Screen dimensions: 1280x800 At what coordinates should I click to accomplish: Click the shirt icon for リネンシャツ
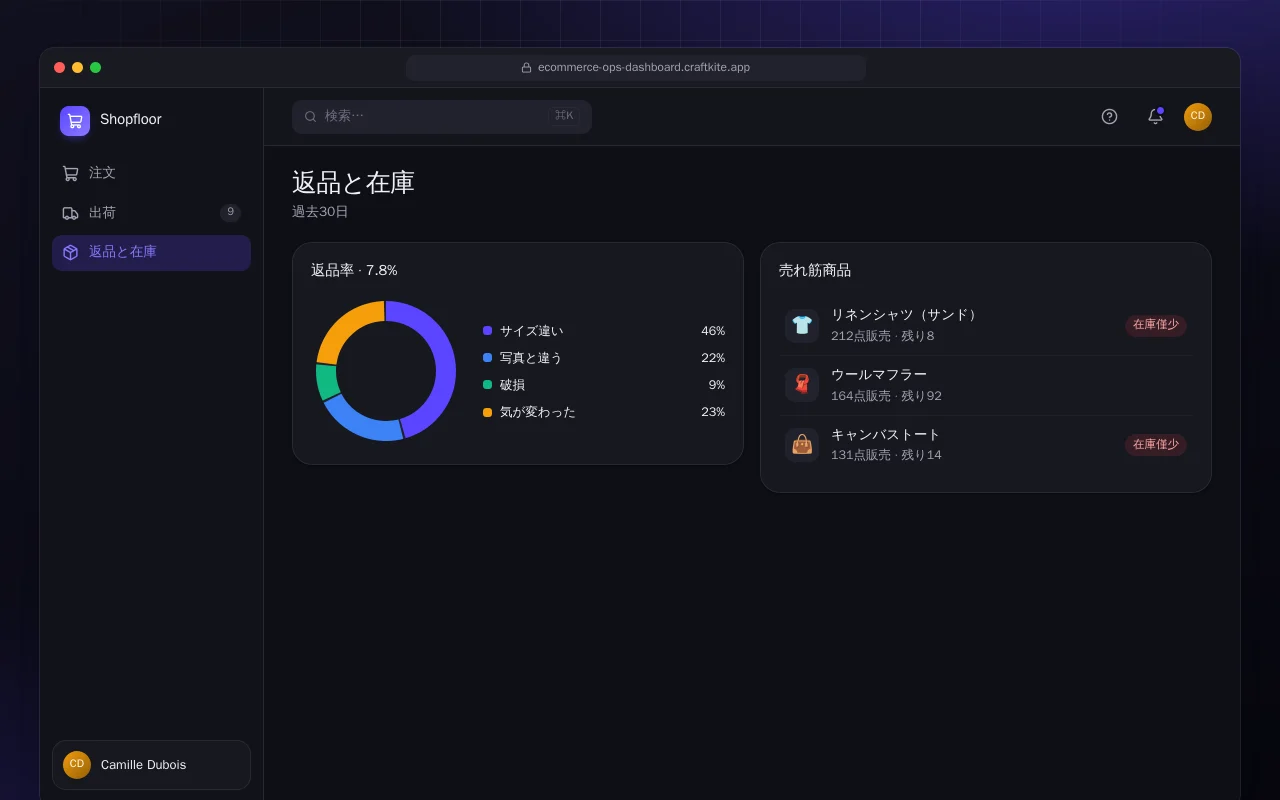point(802,325)
